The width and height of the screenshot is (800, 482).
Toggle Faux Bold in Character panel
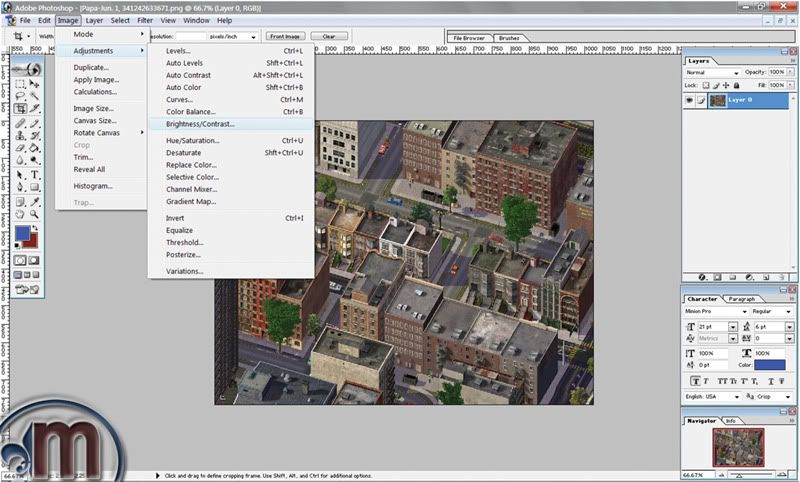693,380
